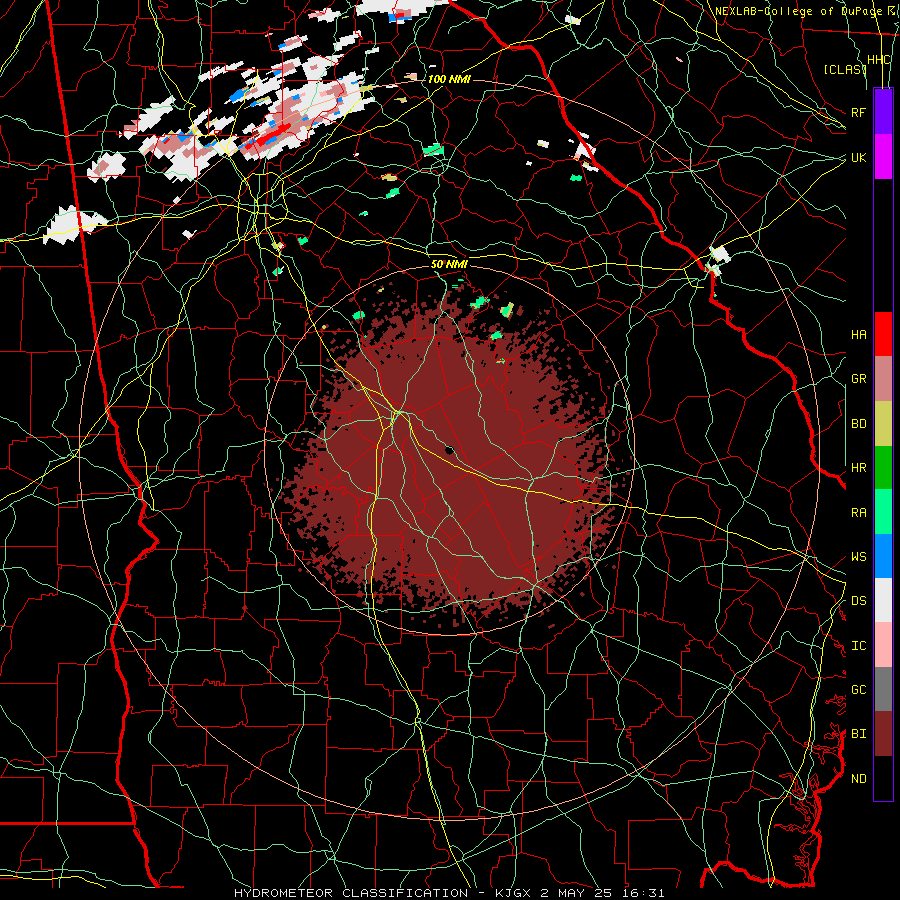Image resolution: width=900 pixels, height=900 pixels.
Task: Click the UK legend label
Action: click(x=858, y=157)
